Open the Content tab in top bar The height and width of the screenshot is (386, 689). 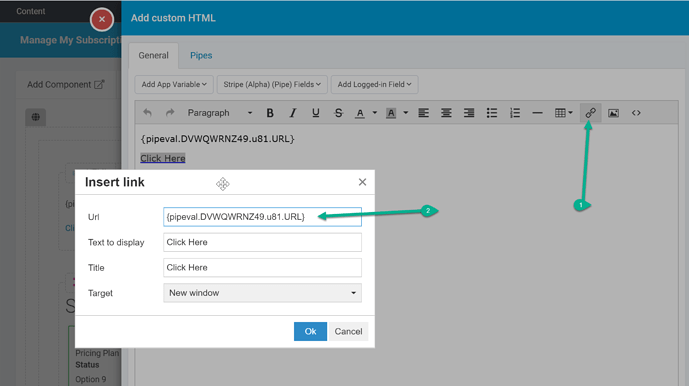pyautogui.click(x=31, y=11)
